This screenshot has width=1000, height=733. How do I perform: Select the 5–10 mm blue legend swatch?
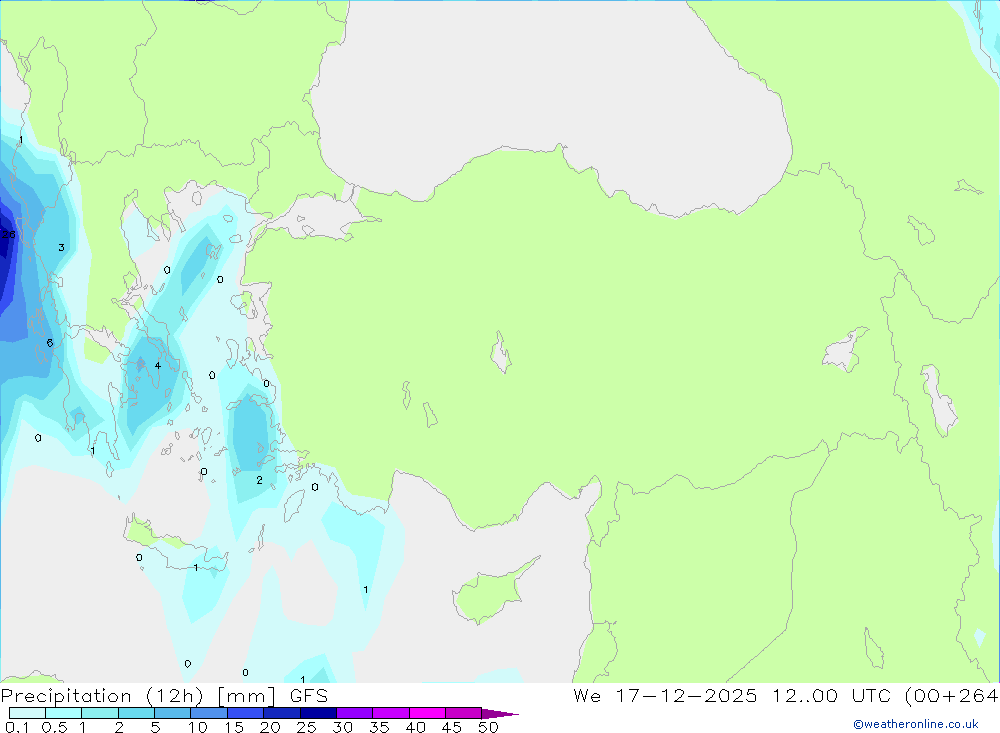173,713
